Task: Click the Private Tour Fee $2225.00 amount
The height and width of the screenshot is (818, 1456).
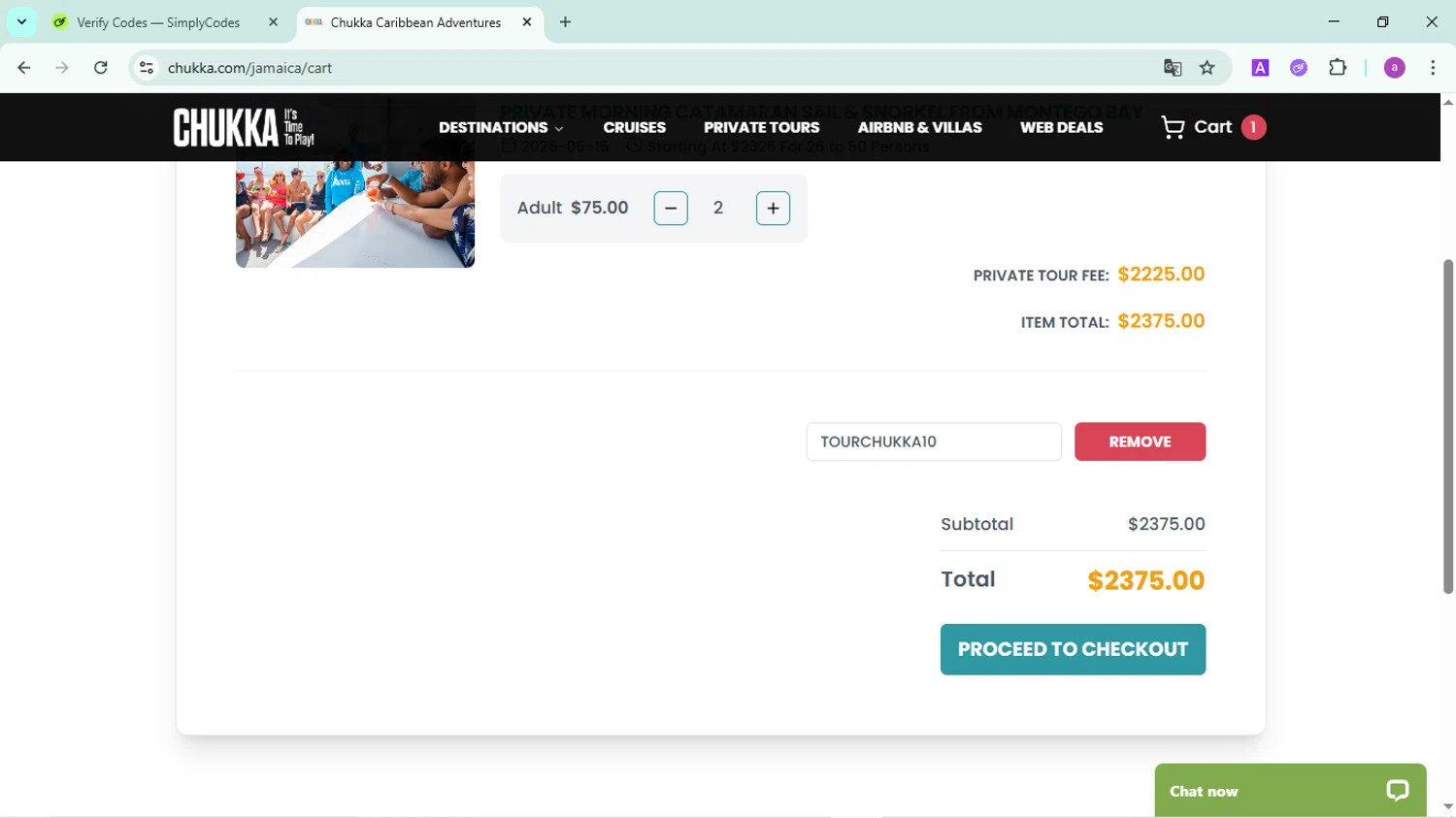Action: pyautogui.click(x=1161, y=275)
